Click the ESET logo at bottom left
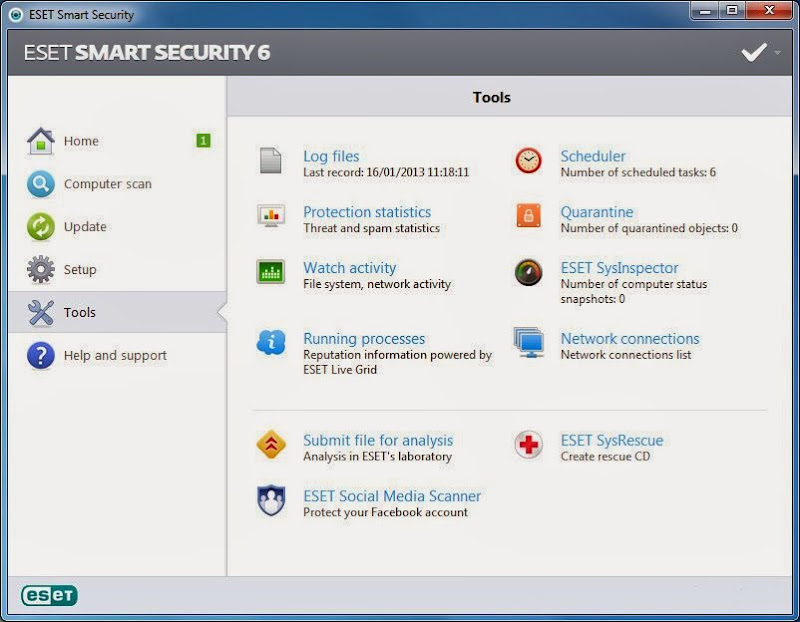The width and height of the screenshot is (800, 622). point(49,595)
